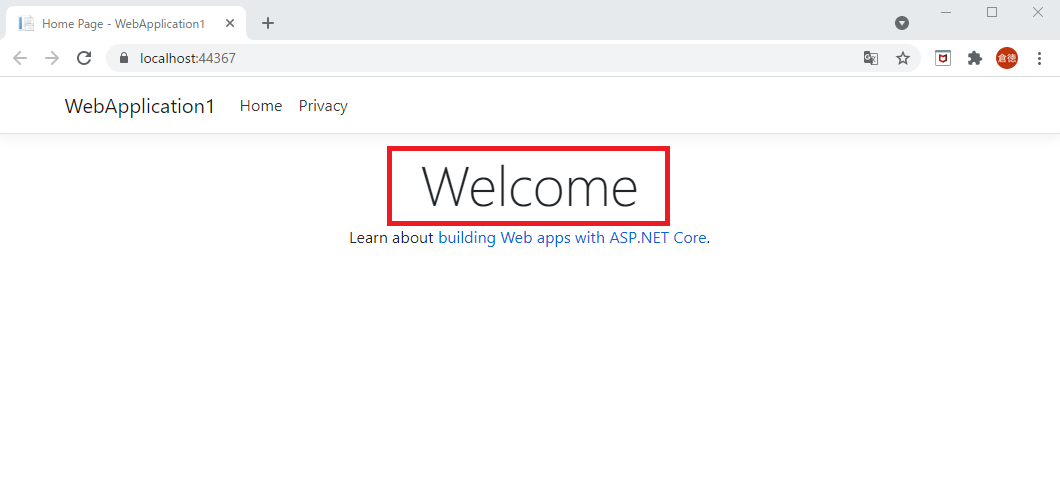Open the McAfee extension icon
The image size is (1060, 477).
click(x=942, y=58)
